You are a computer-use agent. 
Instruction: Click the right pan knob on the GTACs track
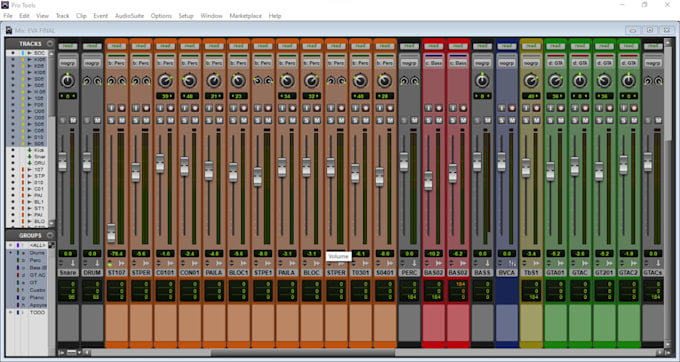click(x=658, y=81)
